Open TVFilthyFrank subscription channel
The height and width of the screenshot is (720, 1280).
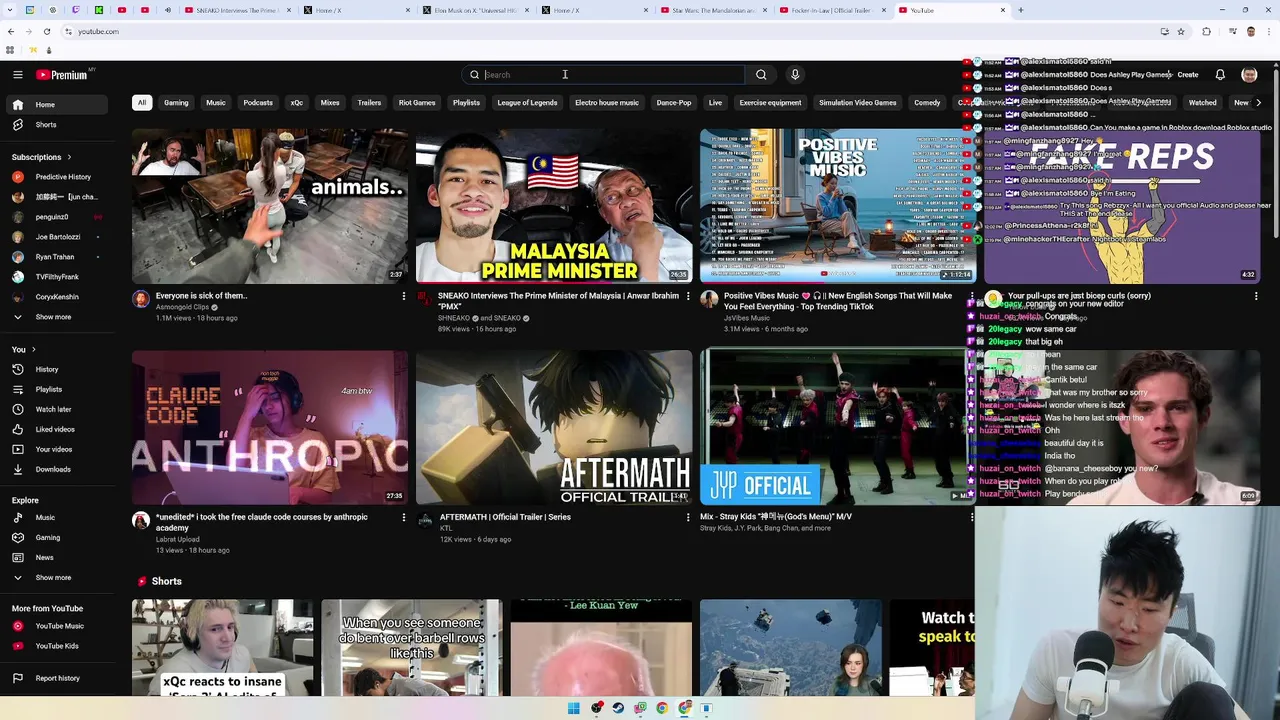57,277
